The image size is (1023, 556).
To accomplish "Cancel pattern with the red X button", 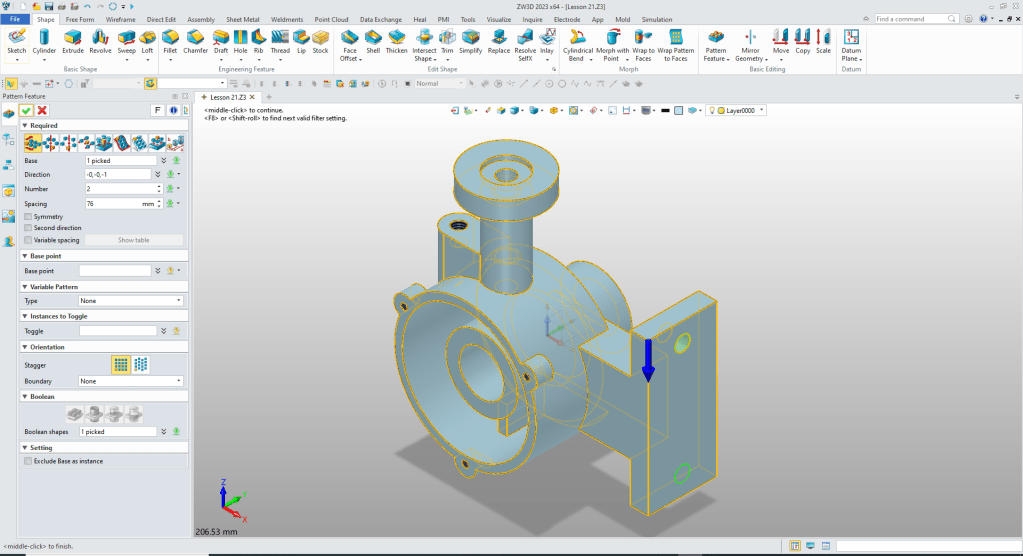I will 42,110.
